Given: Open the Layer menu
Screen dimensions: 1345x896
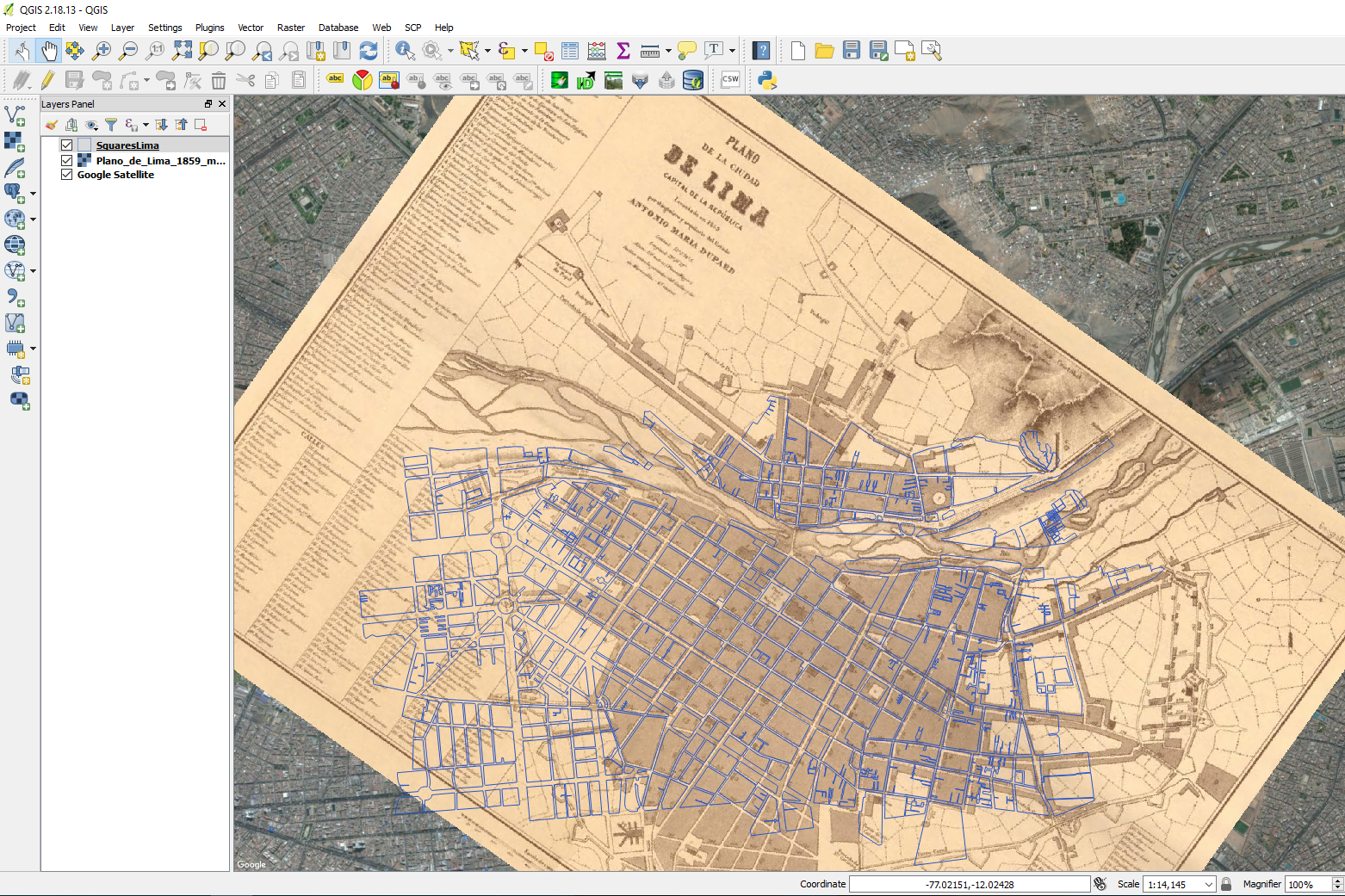Looking at the screenshot, I should coord(122,28).
